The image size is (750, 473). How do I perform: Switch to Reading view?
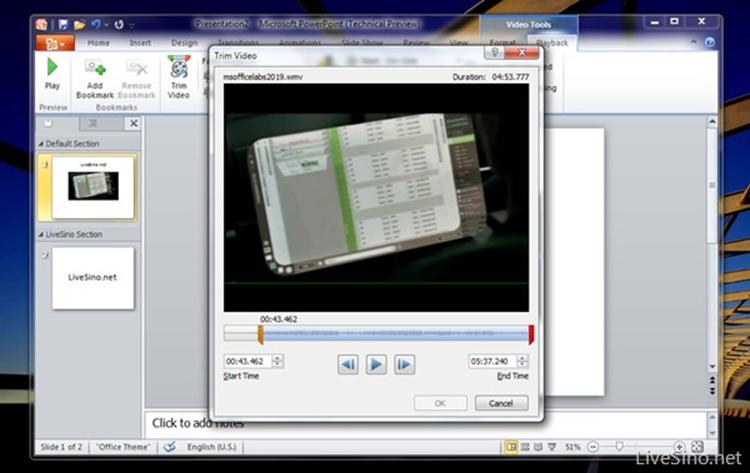click(538, 447)
